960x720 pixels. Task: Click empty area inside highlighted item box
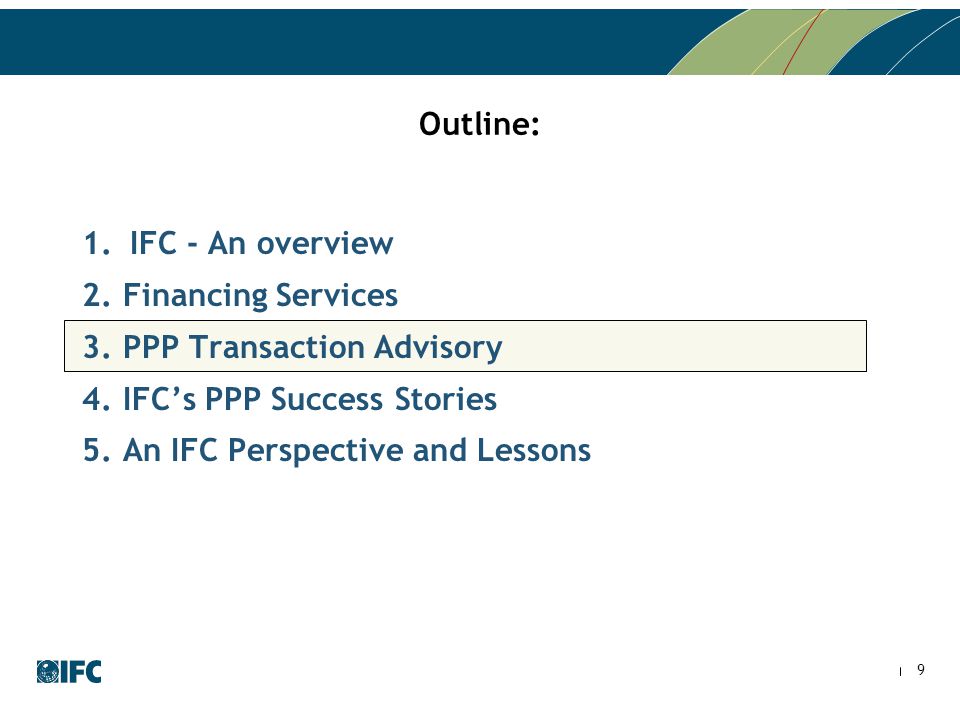pyautogui.click(x=686, y=346)
